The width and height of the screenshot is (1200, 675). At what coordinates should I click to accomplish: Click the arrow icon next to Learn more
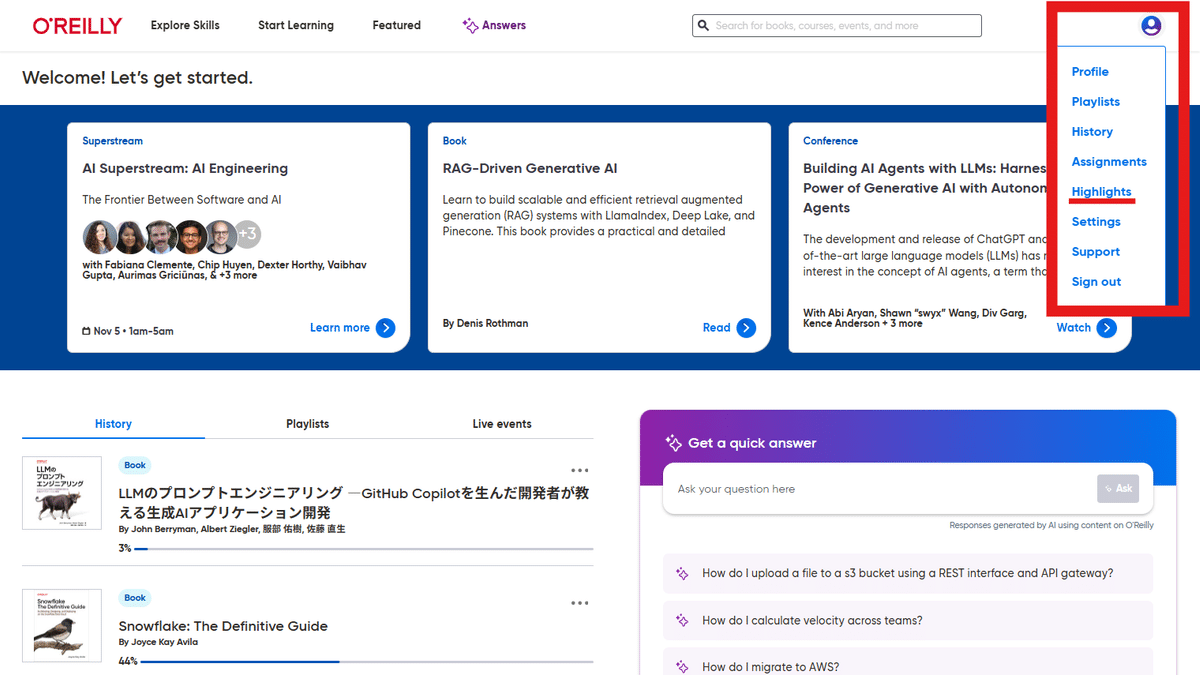pyautogui.click(x=388, y=327)
